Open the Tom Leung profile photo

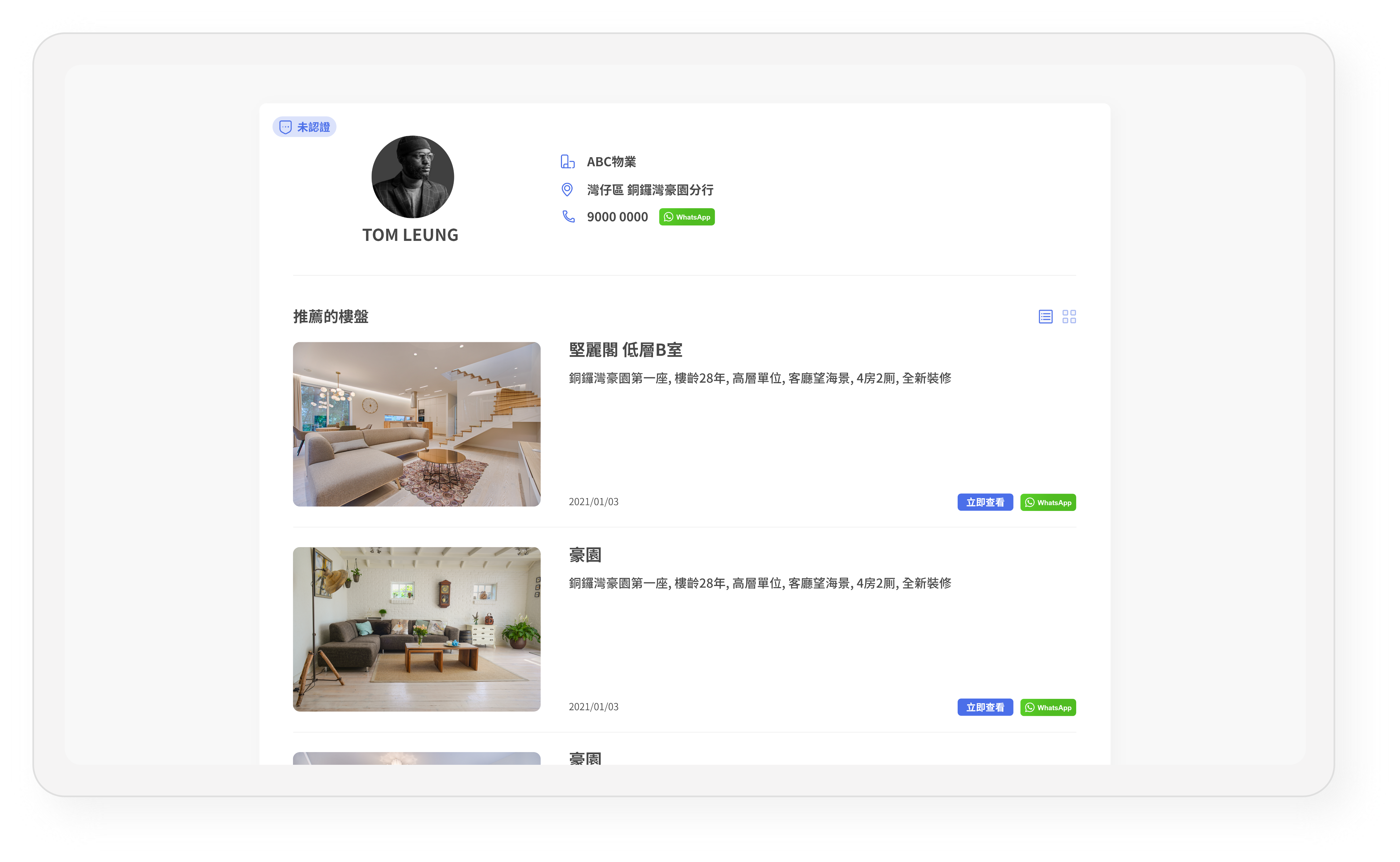click(413, 177)
